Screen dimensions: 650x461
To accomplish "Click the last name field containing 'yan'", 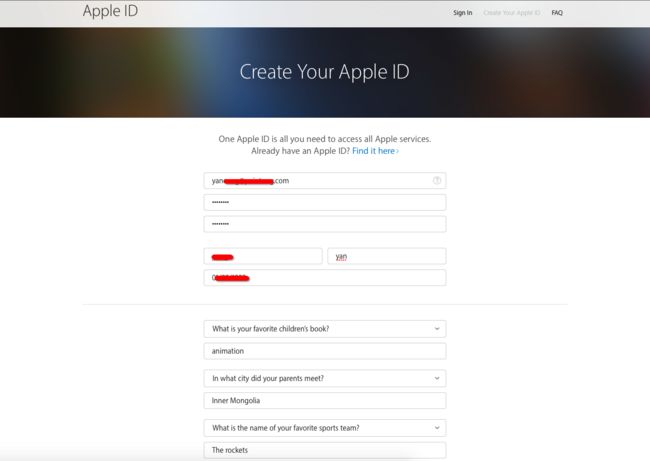I will click(386, 256).
